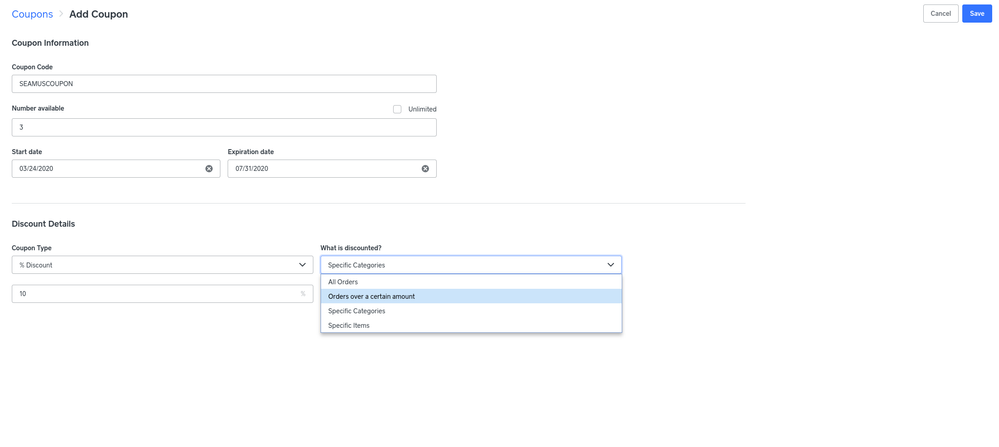Click the Expiration date field
999x447 pixels.
click(x=320, y=169)
